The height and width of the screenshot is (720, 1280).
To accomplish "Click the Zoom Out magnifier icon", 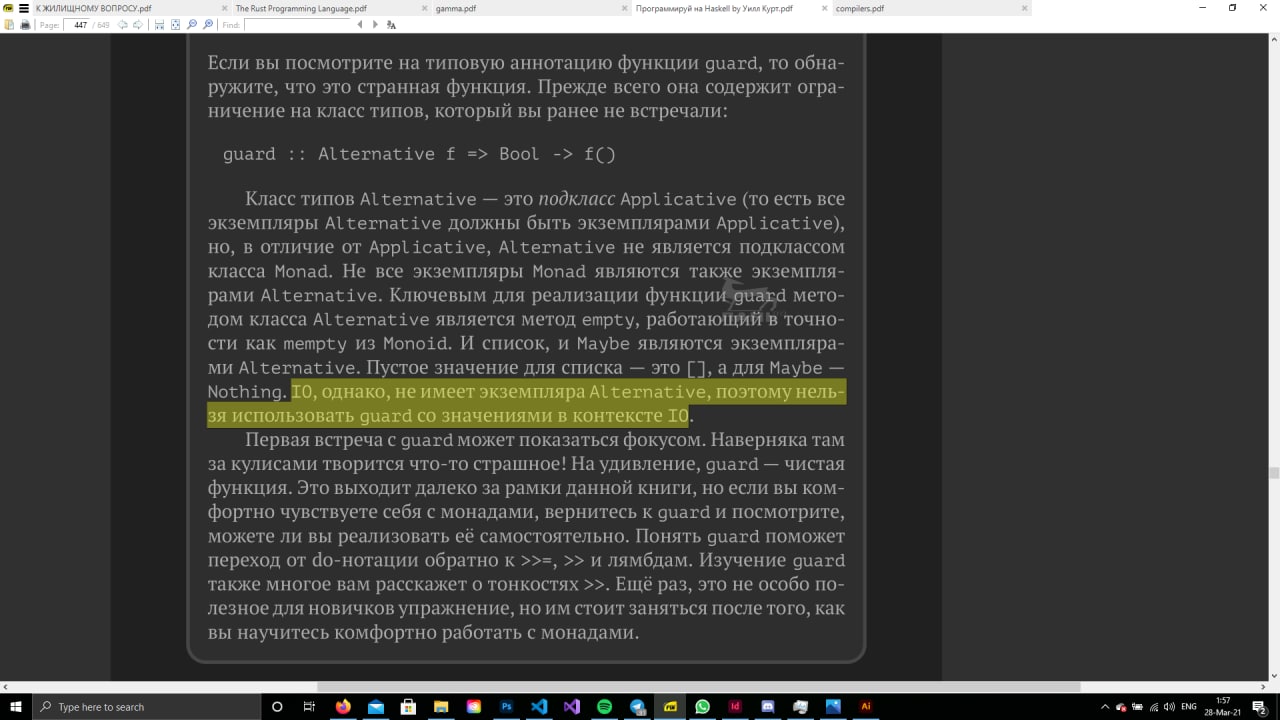I will tap(192, 25).
